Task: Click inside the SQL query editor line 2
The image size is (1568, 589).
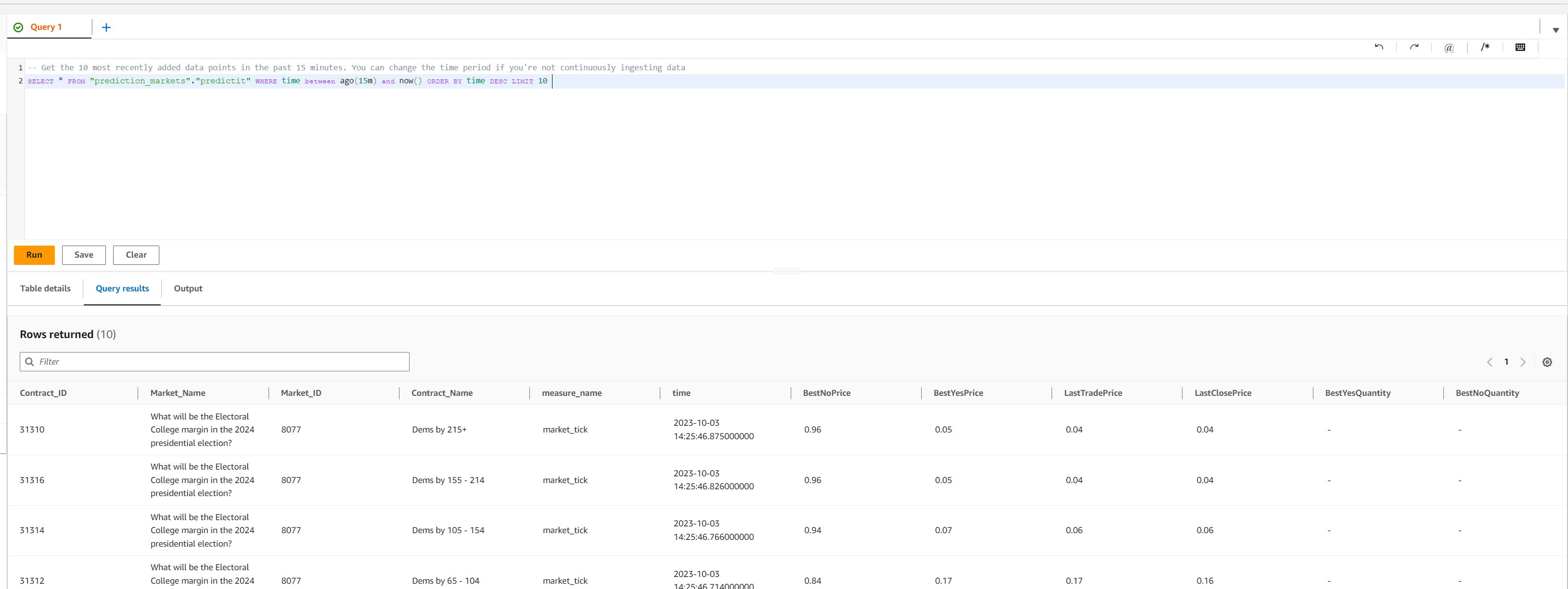Action: [x=795, y=81]
